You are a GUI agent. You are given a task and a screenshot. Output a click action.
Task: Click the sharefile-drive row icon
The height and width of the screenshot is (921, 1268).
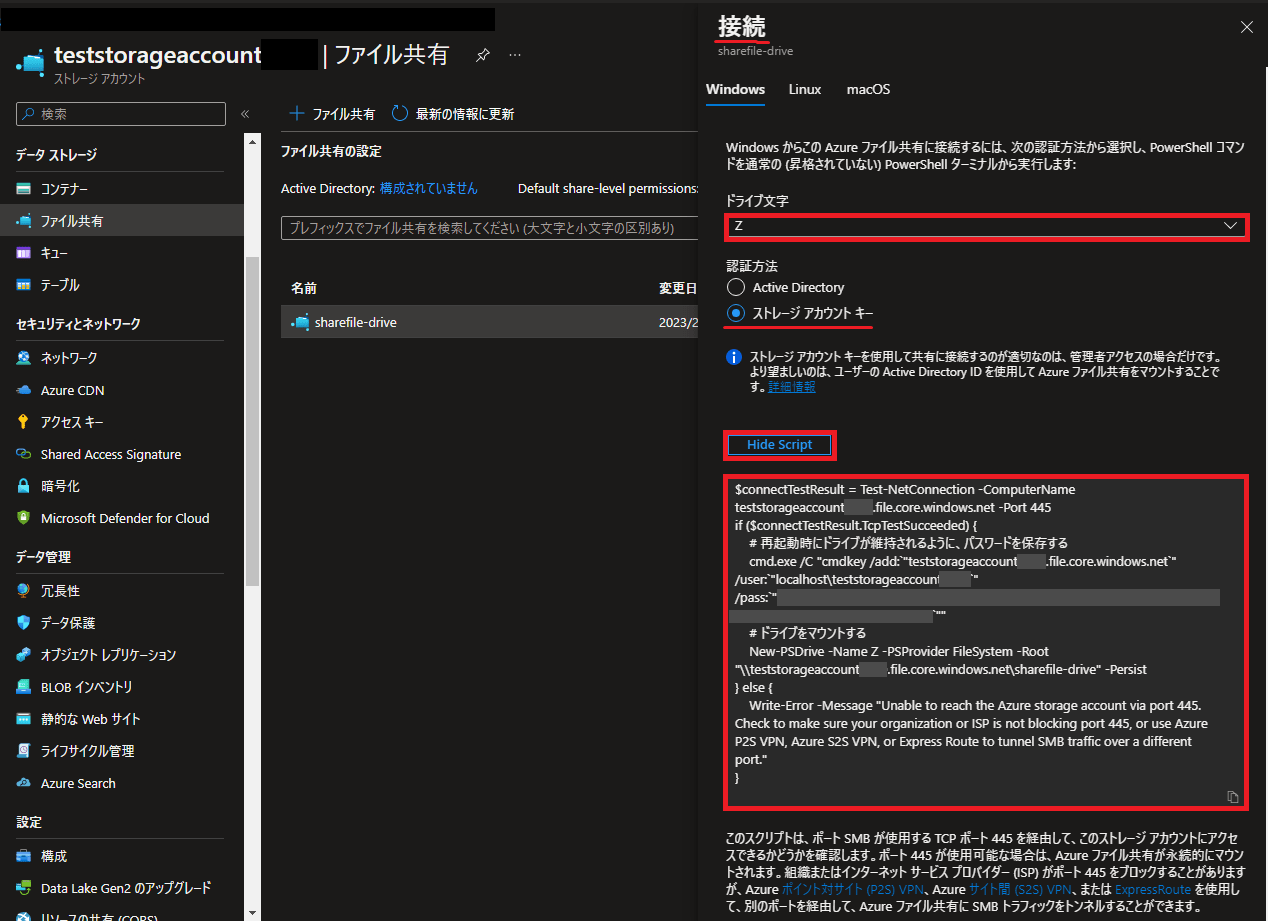click(x=300, y=322)
